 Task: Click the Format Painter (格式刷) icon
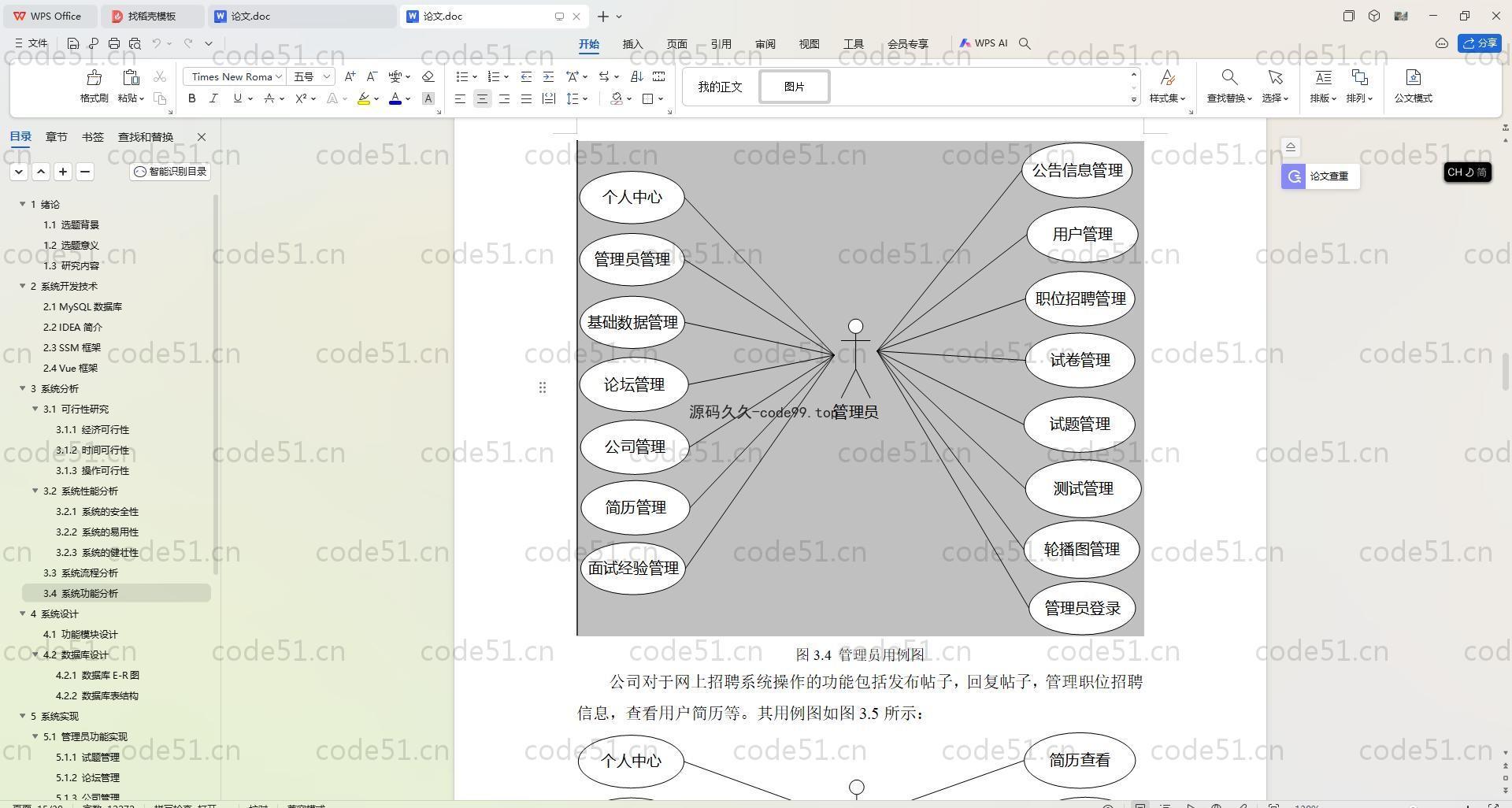[x=94, y=77]
